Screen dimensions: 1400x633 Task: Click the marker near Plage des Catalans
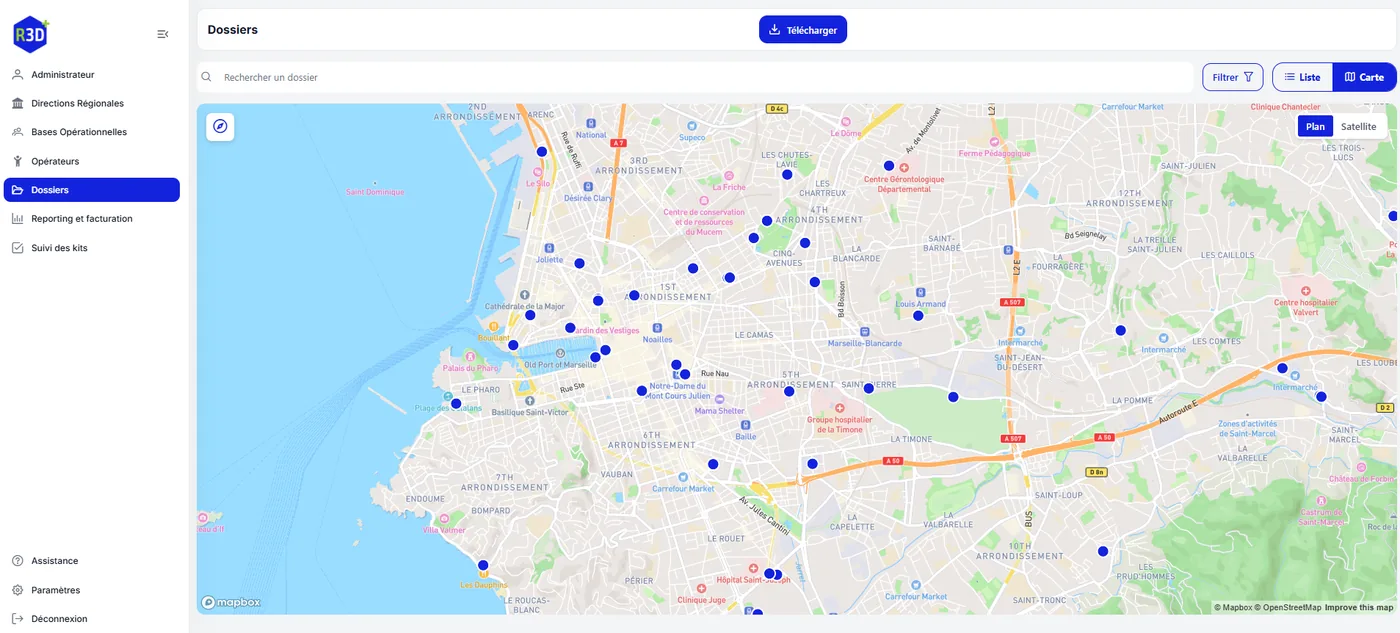[456, 404]
